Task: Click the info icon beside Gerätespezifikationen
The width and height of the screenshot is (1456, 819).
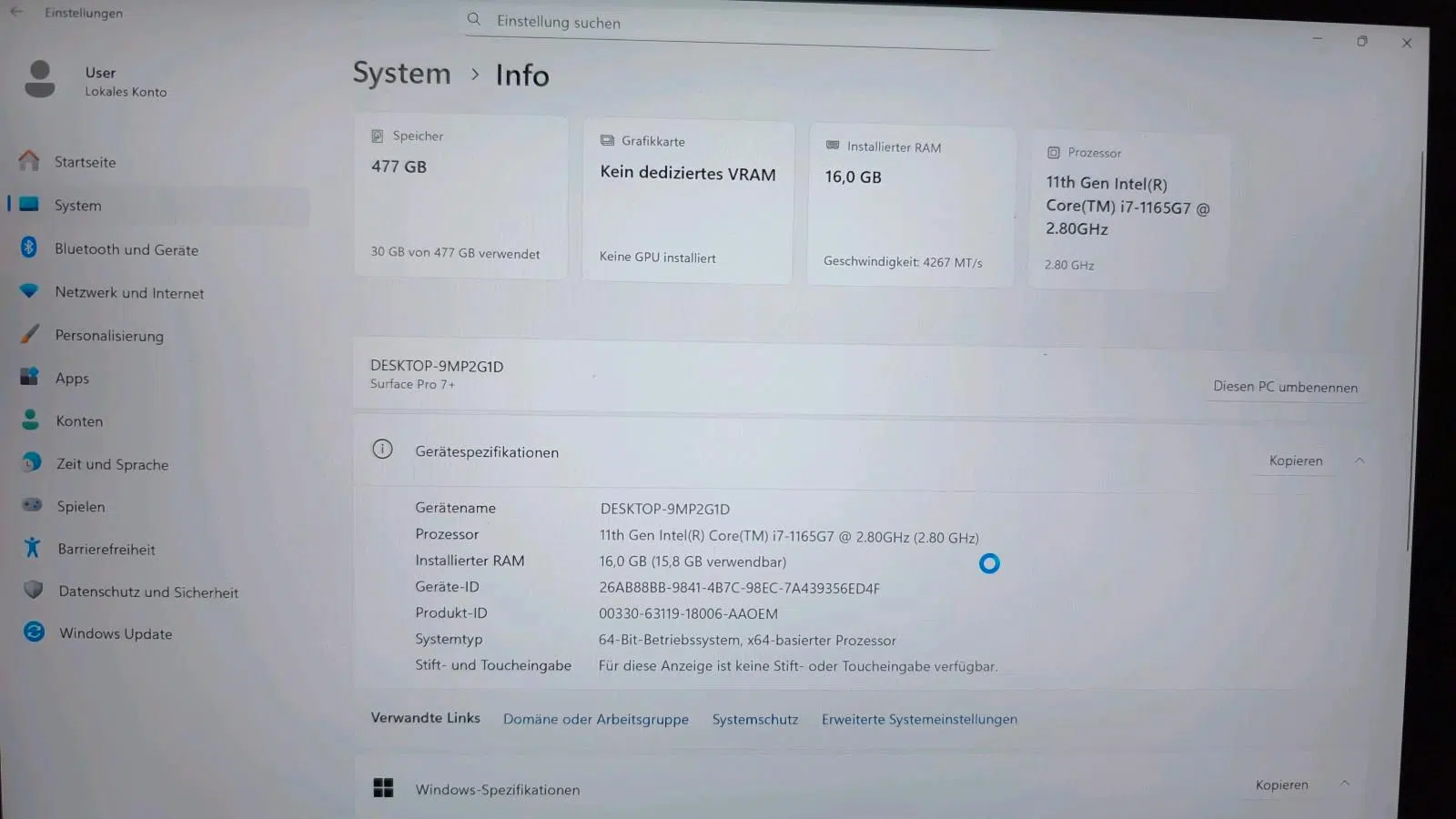Action: click(x=383, y=450)
